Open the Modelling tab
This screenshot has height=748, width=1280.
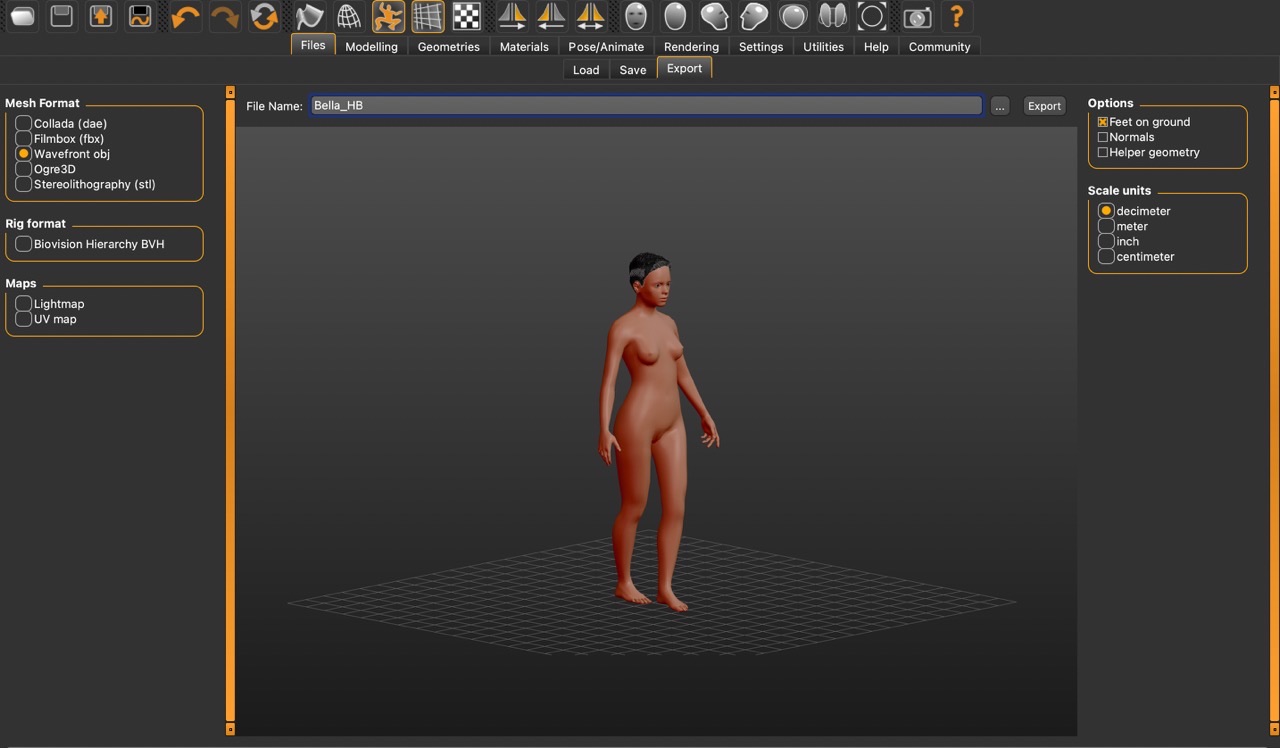pos(371,47)
